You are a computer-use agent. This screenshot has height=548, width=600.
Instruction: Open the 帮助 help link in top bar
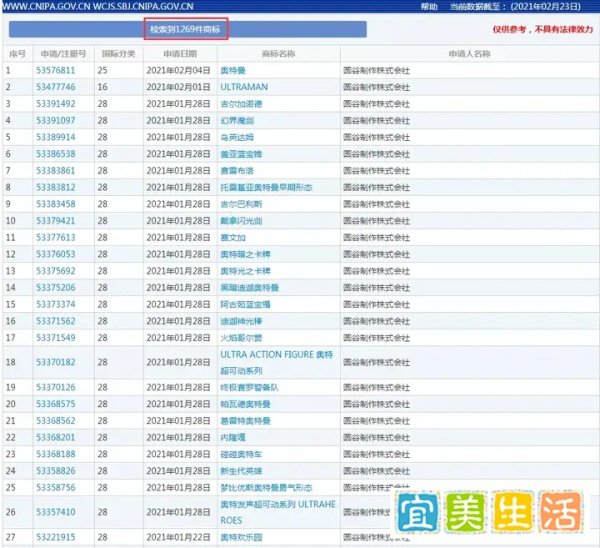(429, 7)
